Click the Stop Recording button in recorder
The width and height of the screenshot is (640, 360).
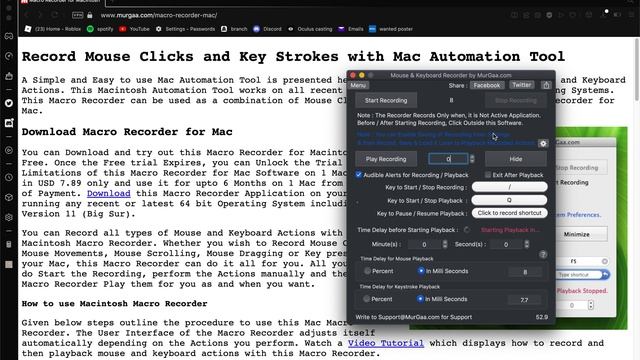click(x=516, y=100)
